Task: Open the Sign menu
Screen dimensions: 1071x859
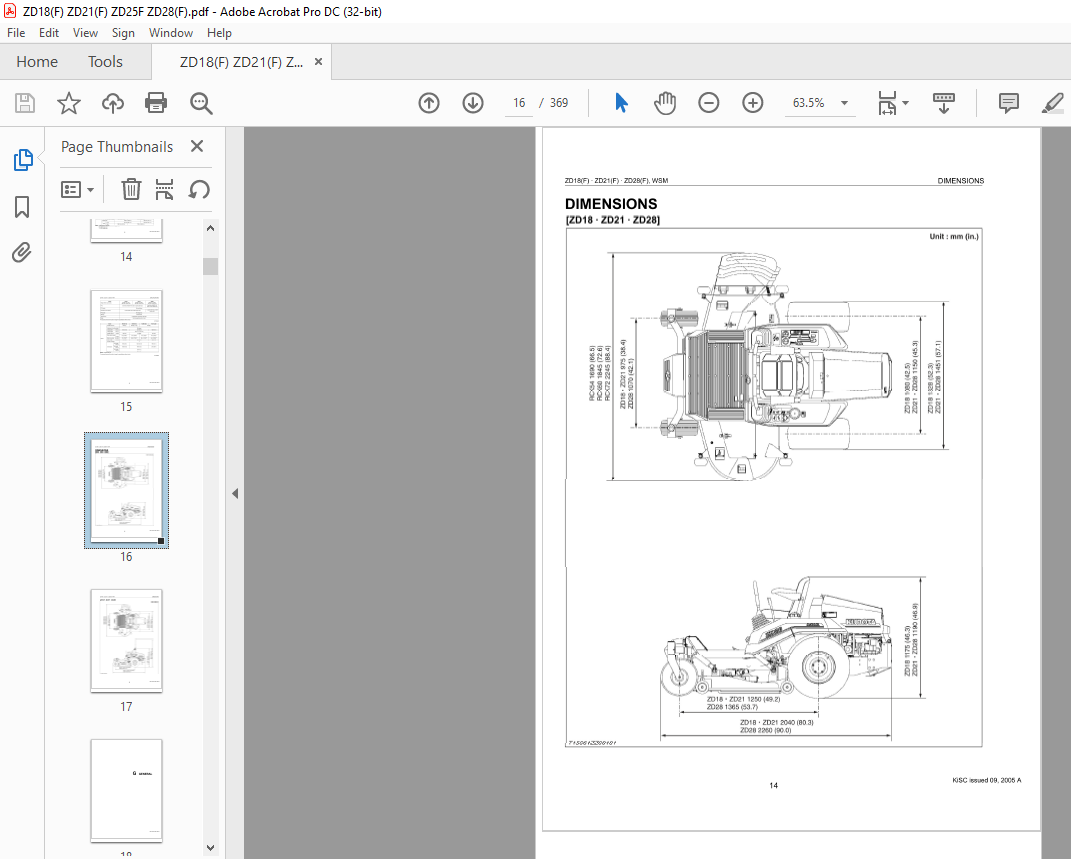Action: [x=123, y=33]
